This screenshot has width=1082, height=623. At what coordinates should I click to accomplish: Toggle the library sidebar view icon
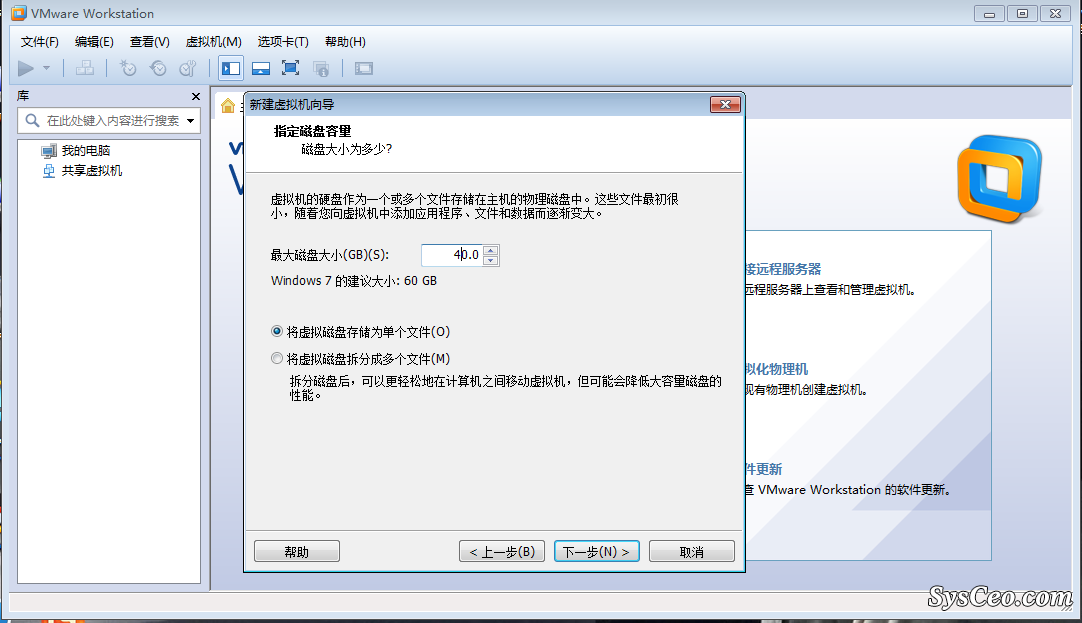230,68
